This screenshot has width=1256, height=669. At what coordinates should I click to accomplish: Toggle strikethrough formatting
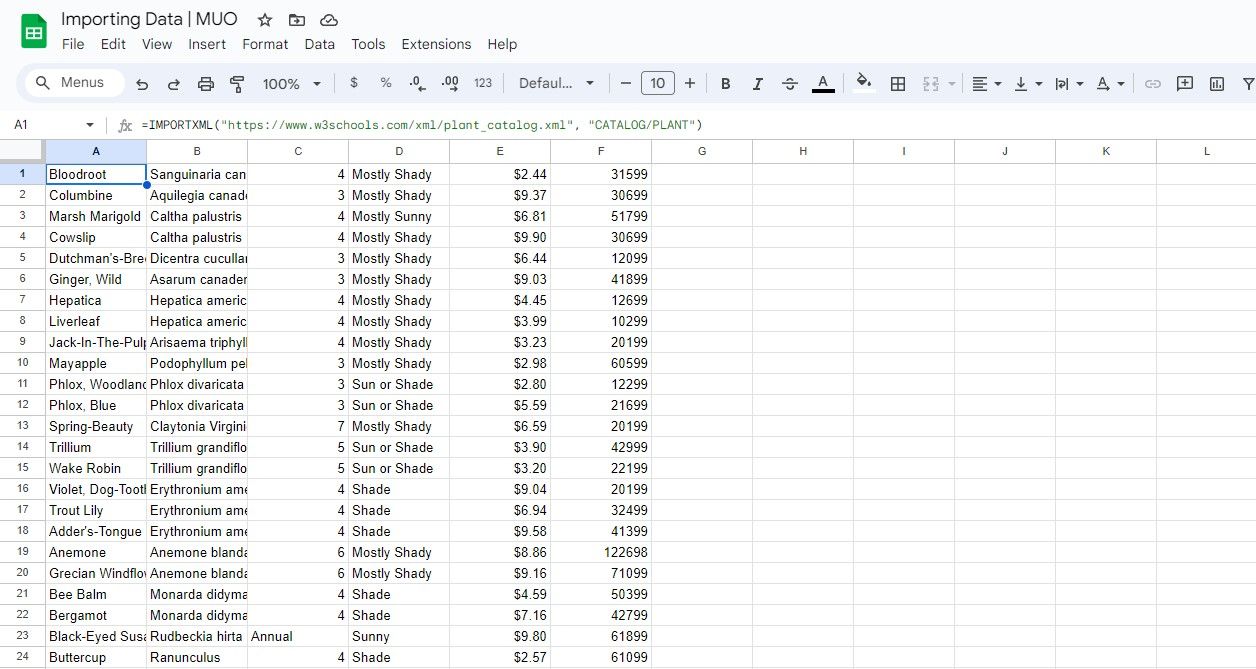click(x=789, y=84)
